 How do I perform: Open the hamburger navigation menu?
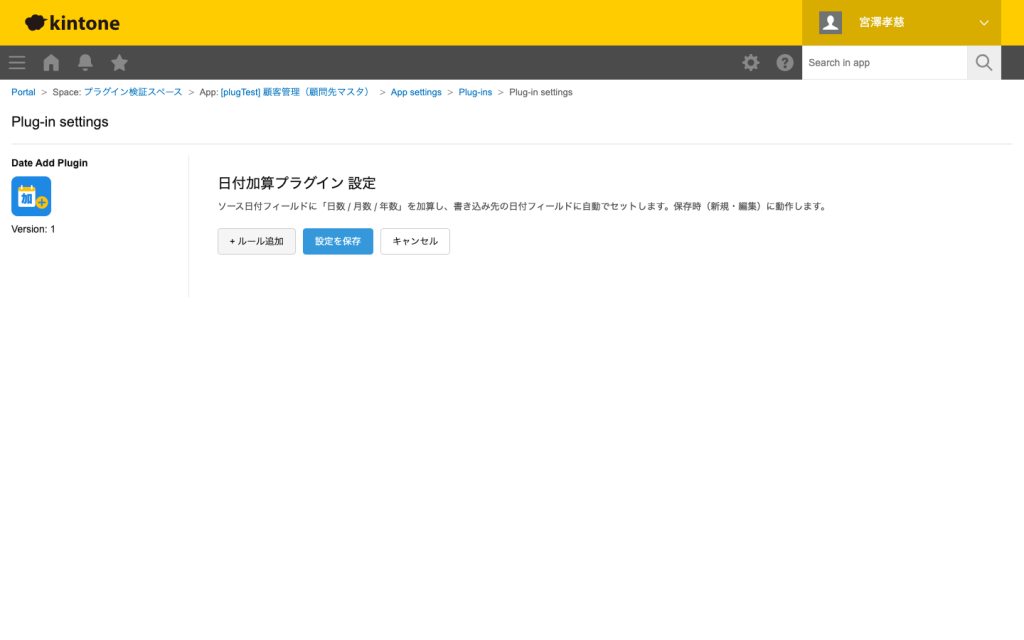click(x=16, y=62)
